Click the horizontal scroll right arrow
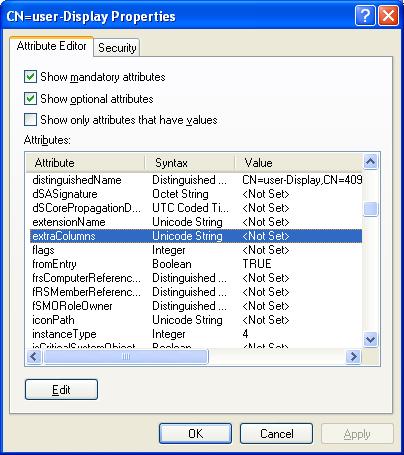Image resolution: width=404 pixels, height=455 pixels. click(353, 357)
